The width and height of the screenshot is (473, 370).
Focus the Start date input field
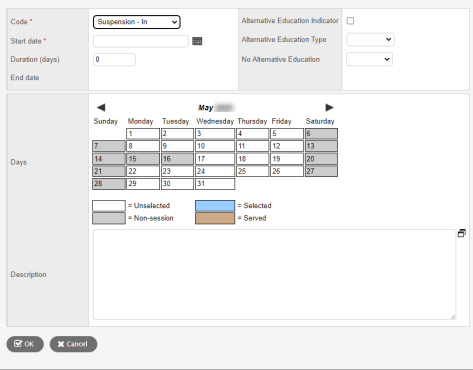pyautogui.click(x=141, y=41)
